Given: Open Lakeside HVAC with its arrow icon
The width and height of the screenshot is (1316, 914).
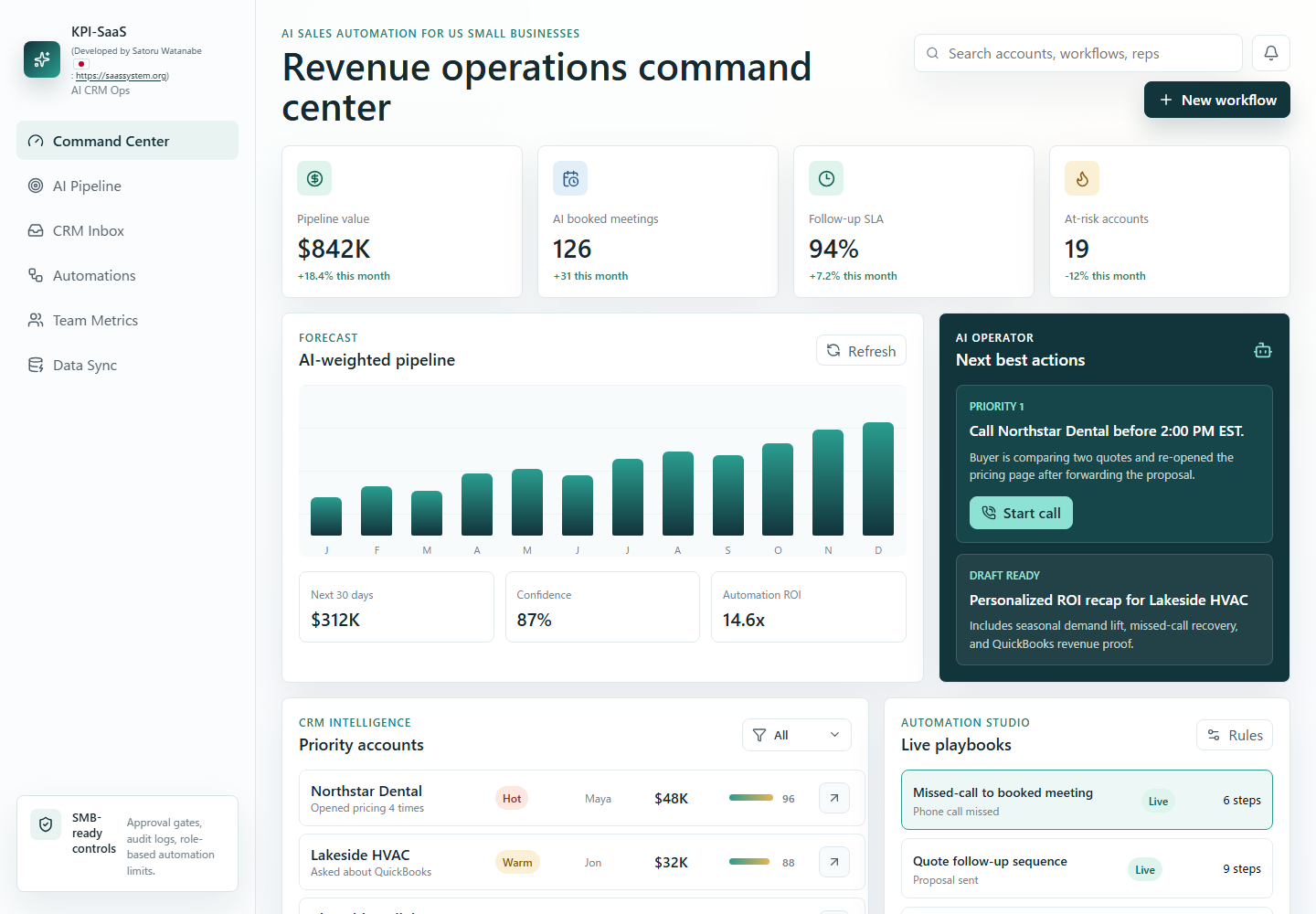Looking at the screenshot, I should tap(834, 862).
